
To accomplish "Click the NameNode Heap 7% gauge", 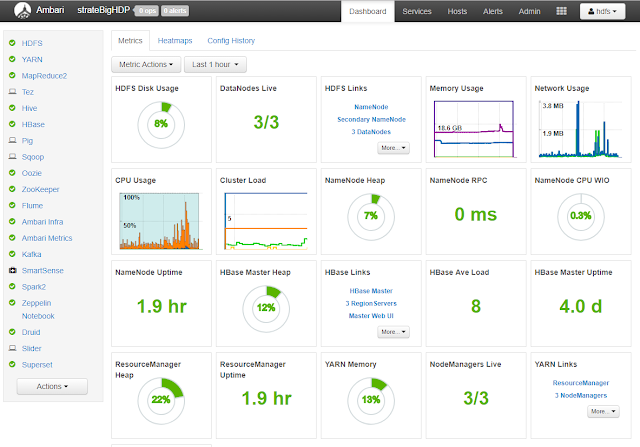I will click(x=371, y=216).
